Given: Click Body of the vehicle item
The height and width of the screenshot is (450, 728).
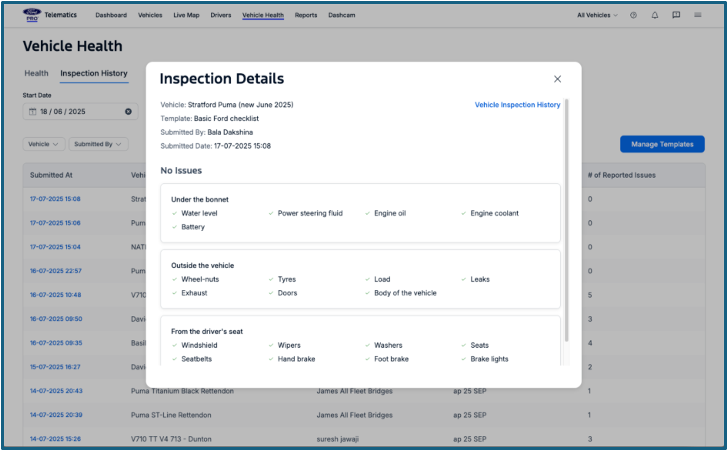Looking at the screenshot, I should [x=401, y=293].
